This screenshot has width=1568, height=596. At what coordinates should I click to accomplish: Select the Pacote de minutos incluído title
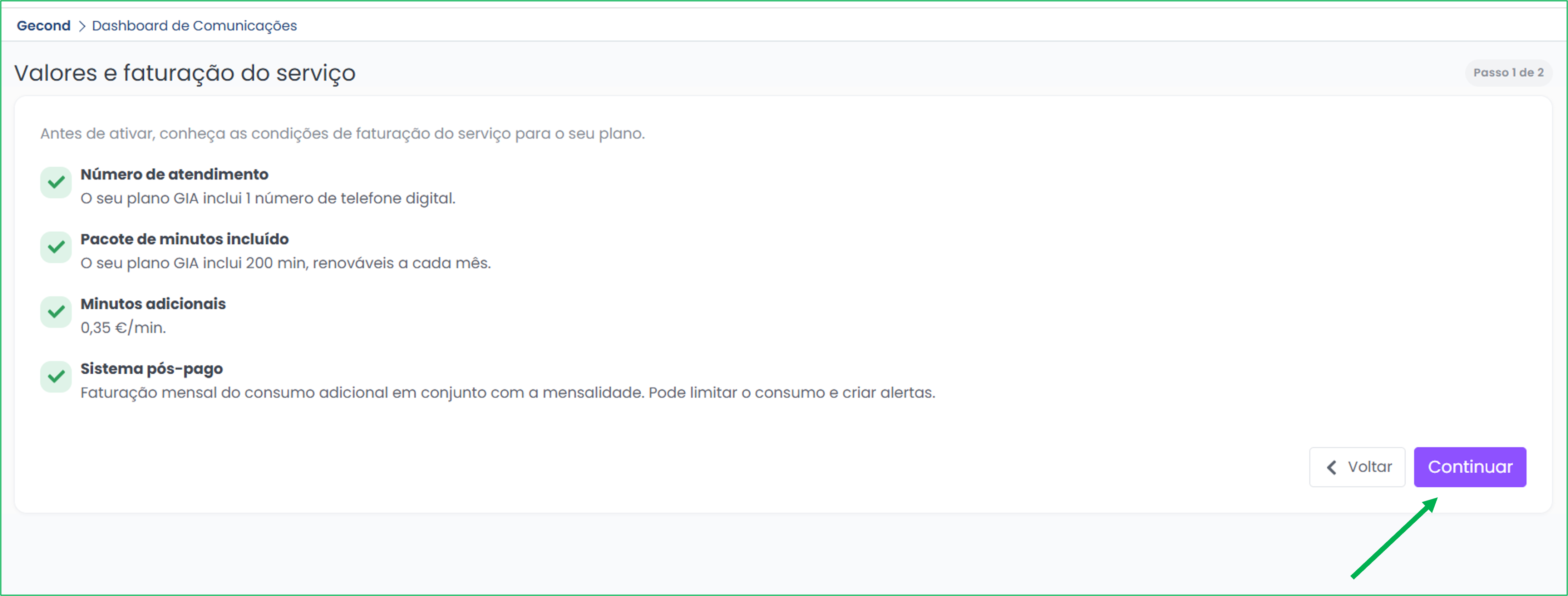tap(184, 238)
